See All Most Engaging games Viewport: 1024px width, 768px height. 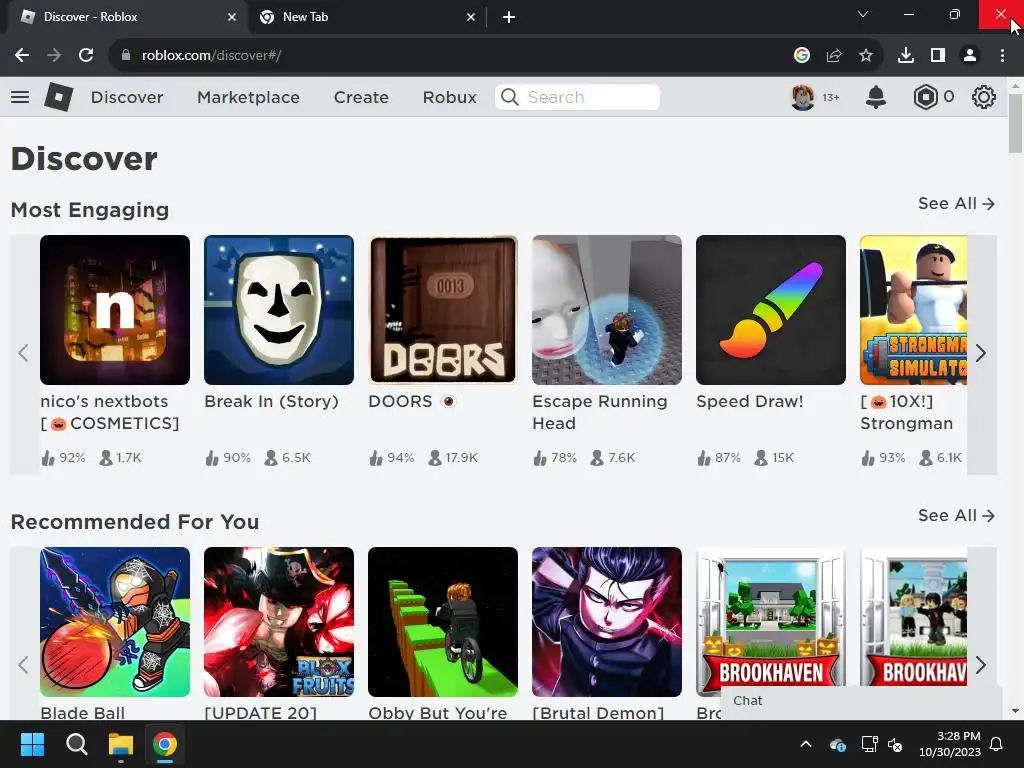pyautogui.click(x=956, y=204)
